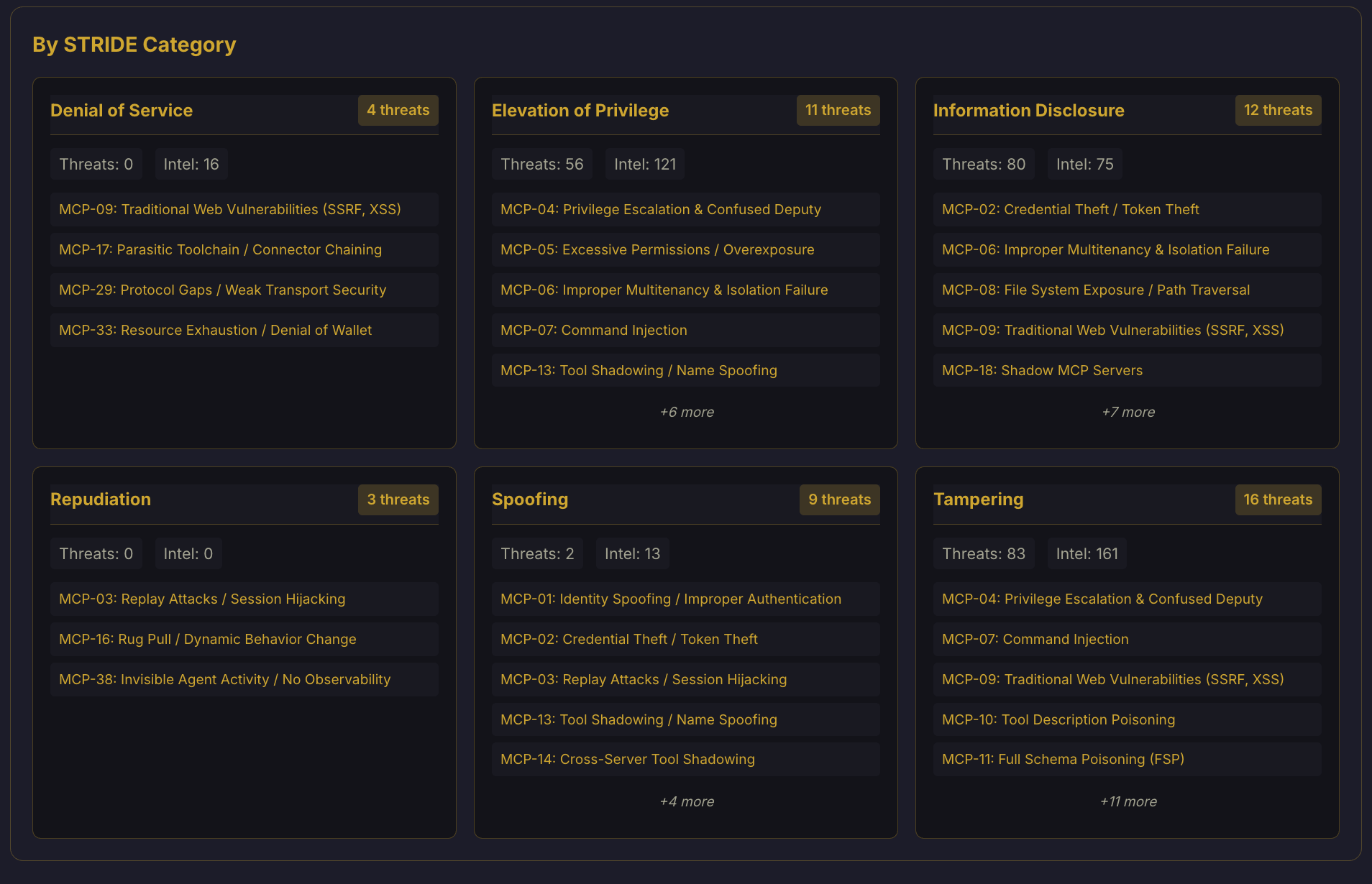Select Intel: 0 chip
The height and width of the screenshot is (884, 1372).
pos(188,553)
